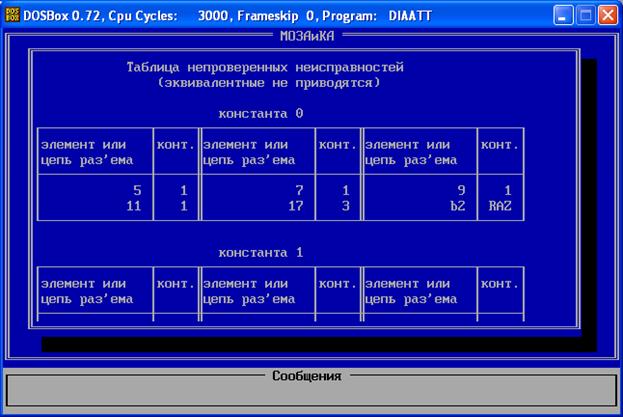Select the 'константа 1' table label
Image resolution: width=623 pixels, height=417 pixels.
[260, 253]
